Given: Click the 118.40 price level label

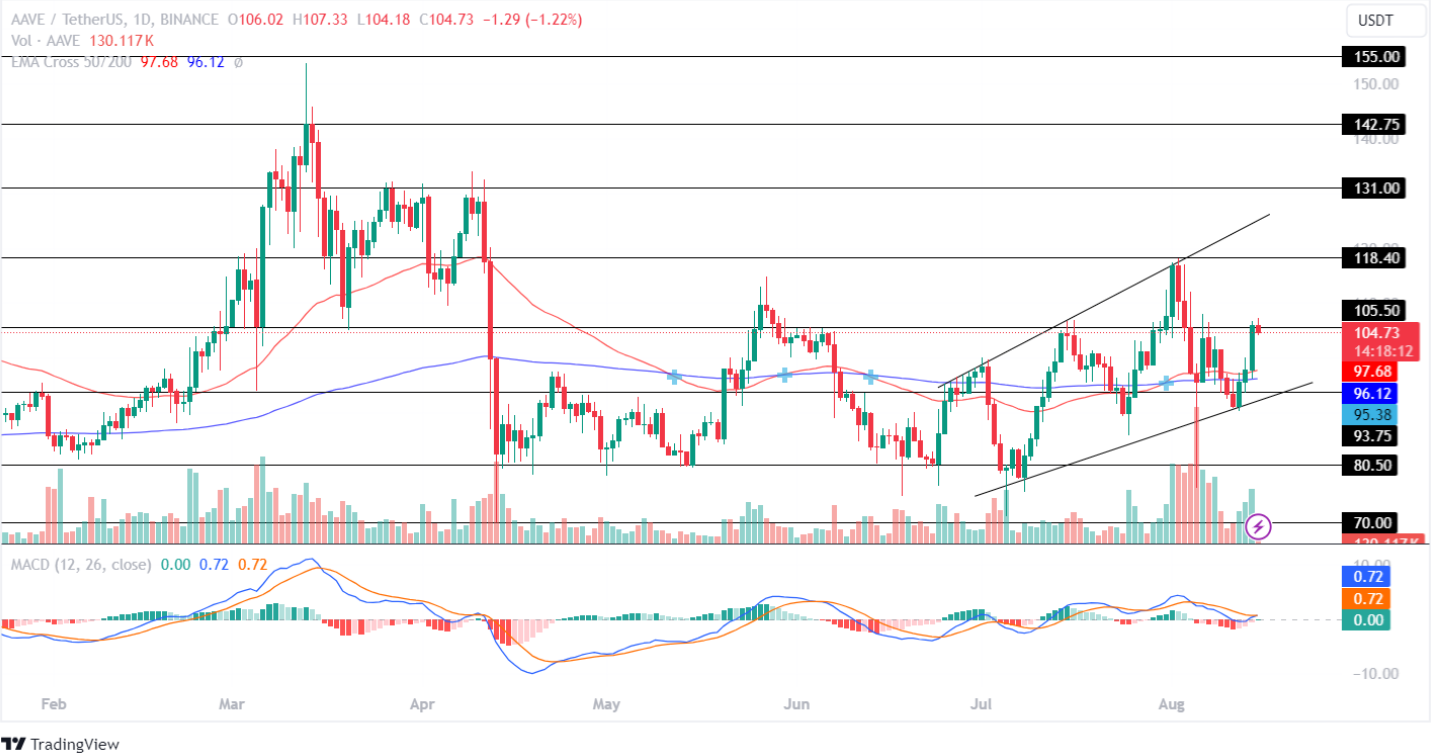Looking at the screenshot, I should click(x=1373, y=258).
